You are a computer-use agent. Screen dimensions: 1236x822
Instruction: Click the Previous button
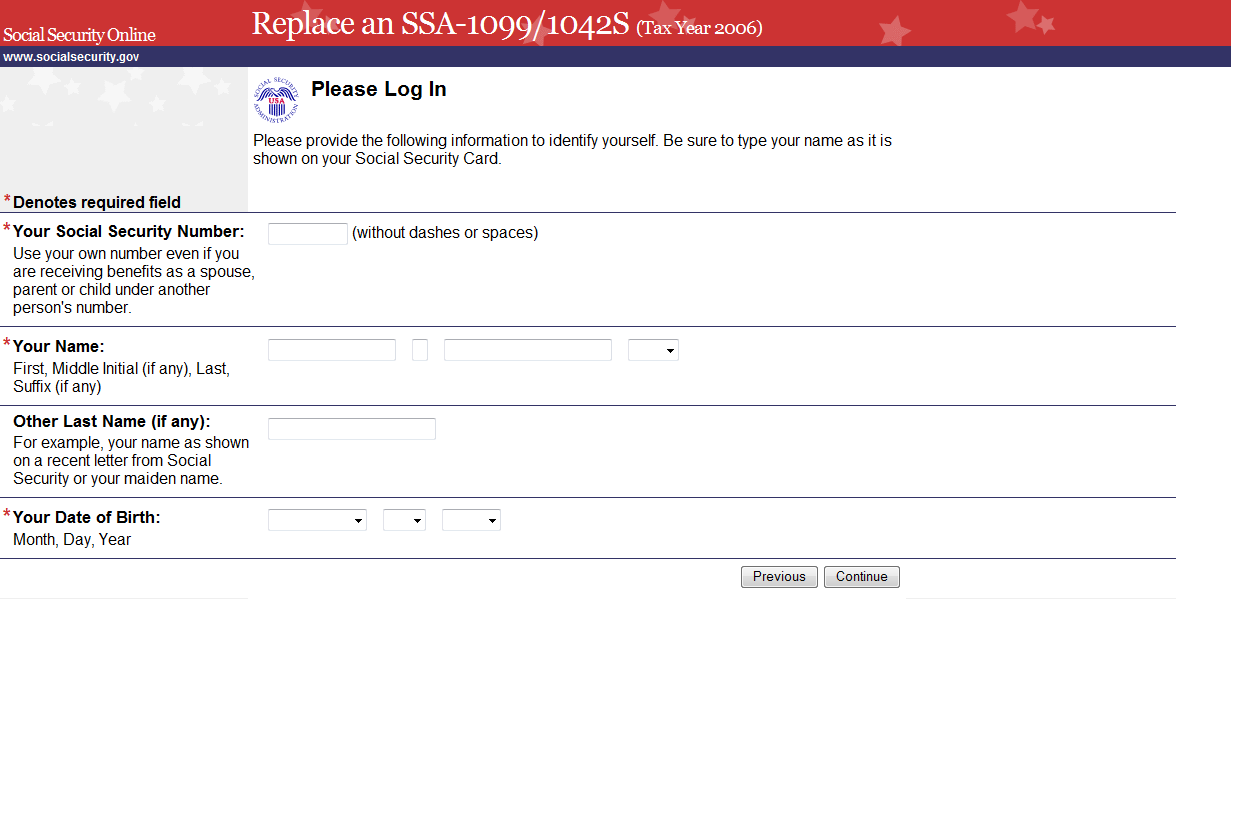[779, 577]
